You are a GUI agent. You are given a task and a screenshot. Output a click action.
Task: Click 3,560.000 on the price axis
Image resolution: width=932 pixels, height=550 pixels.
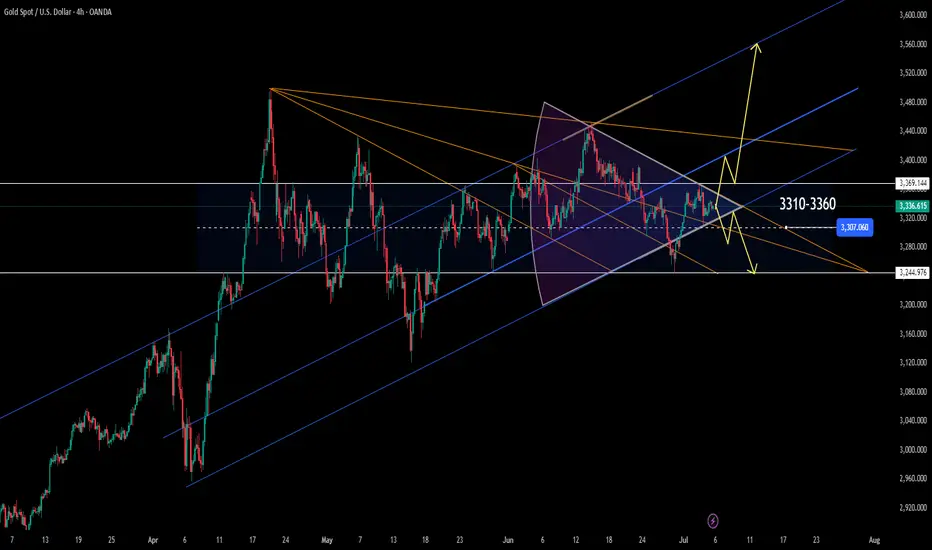(x=913, y=44)
